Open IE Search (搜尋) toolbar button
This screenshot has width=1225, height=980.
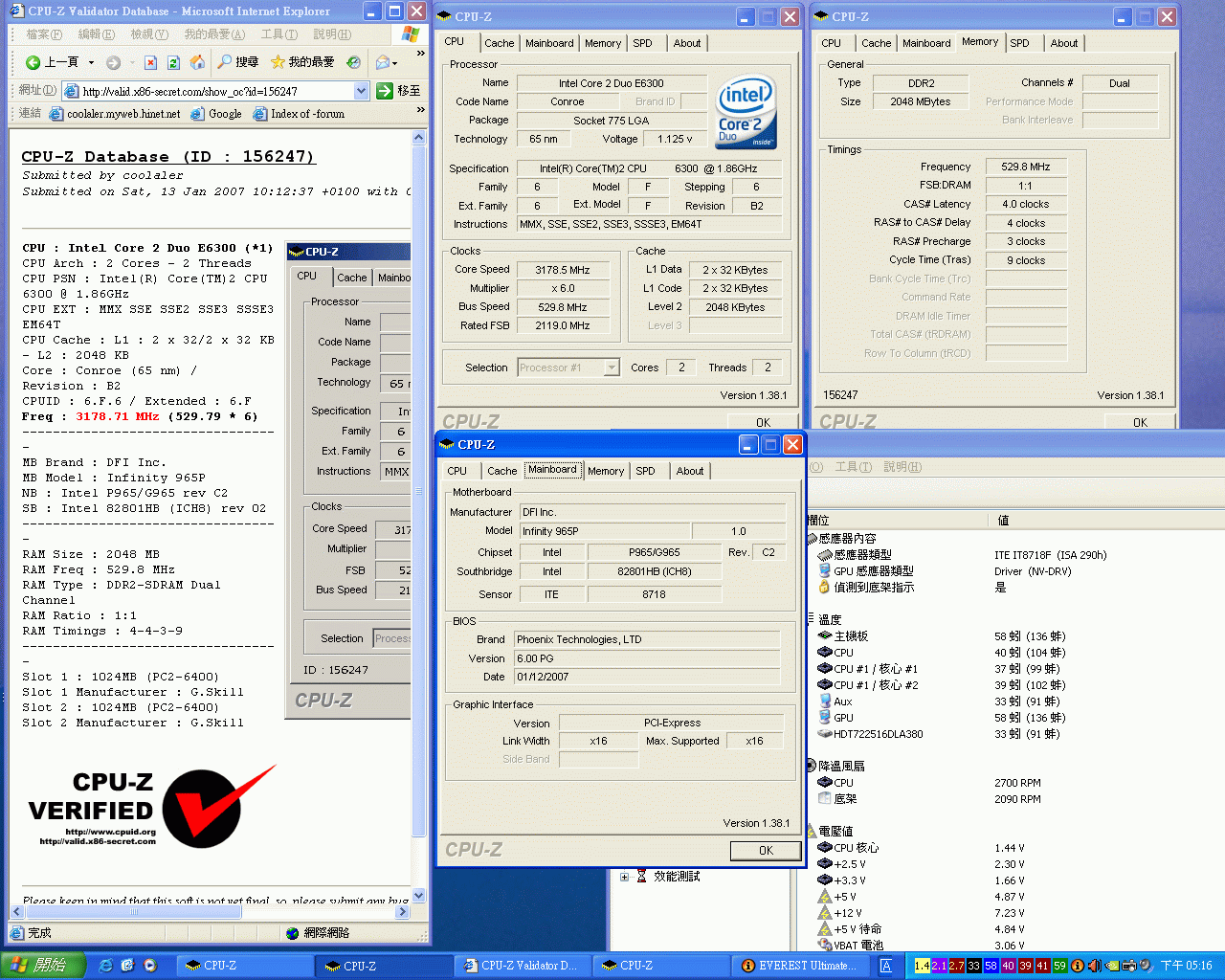click(x=238, y=62)
